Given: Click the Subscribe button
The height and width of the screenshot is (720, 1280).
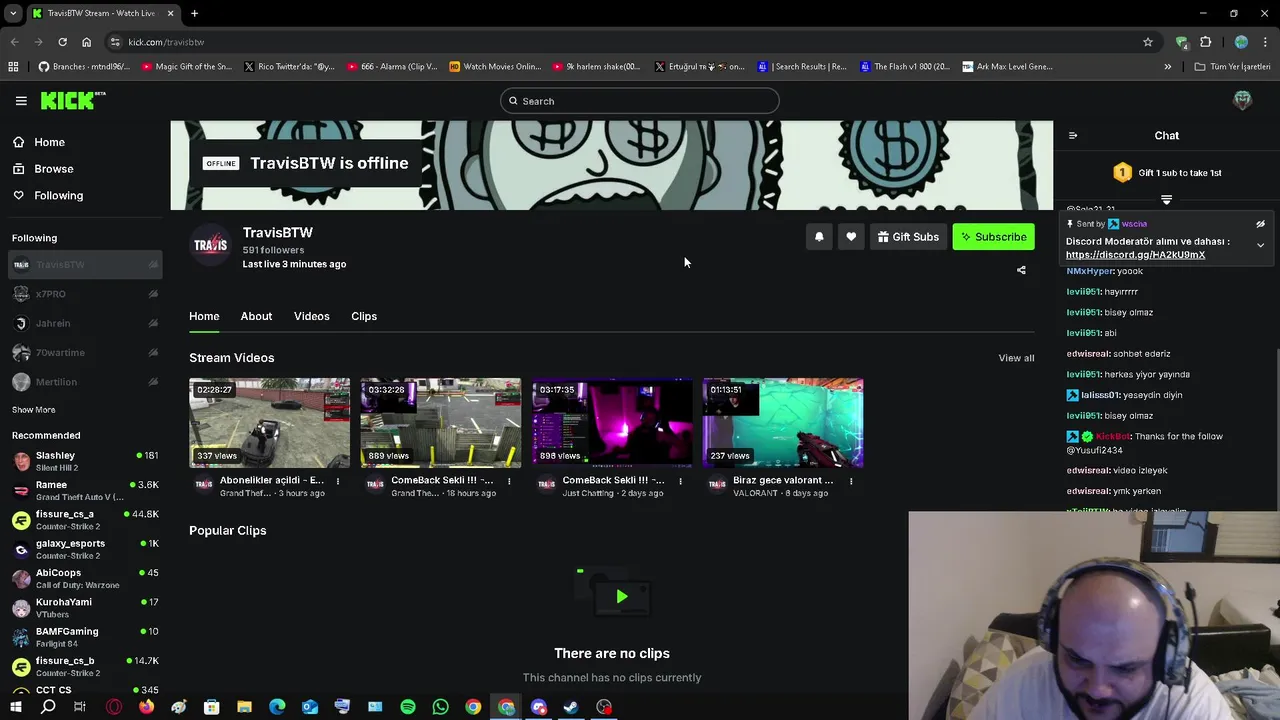Looking at the screenshot, I should tap(993, 237).
